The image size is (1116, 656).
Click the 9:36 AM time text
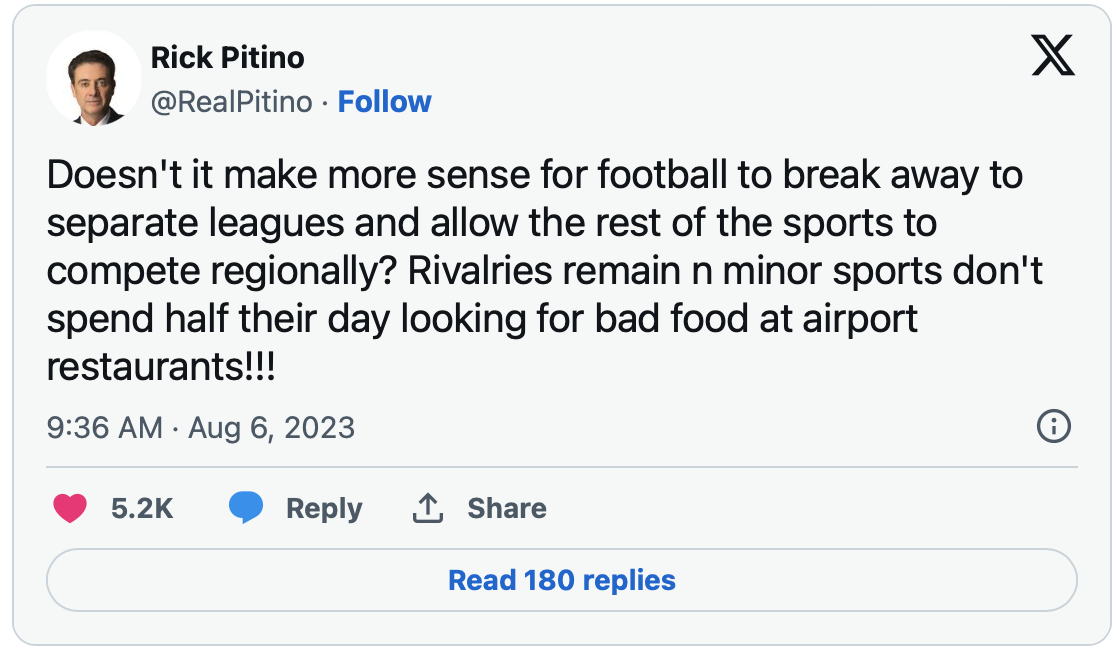(104, 429)
